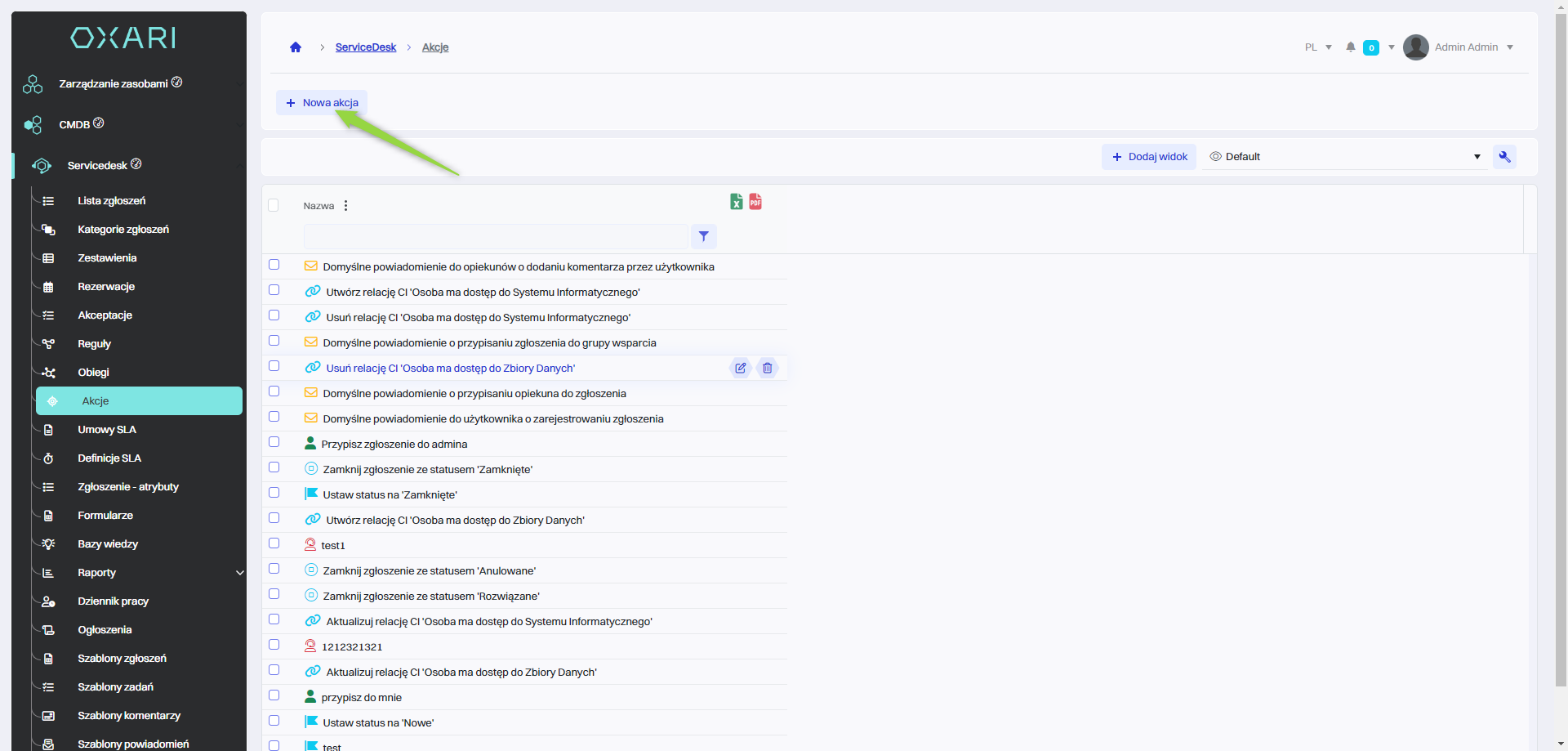Open Nazwa column options menu
1568x751 pixels.
pos(346,206)
